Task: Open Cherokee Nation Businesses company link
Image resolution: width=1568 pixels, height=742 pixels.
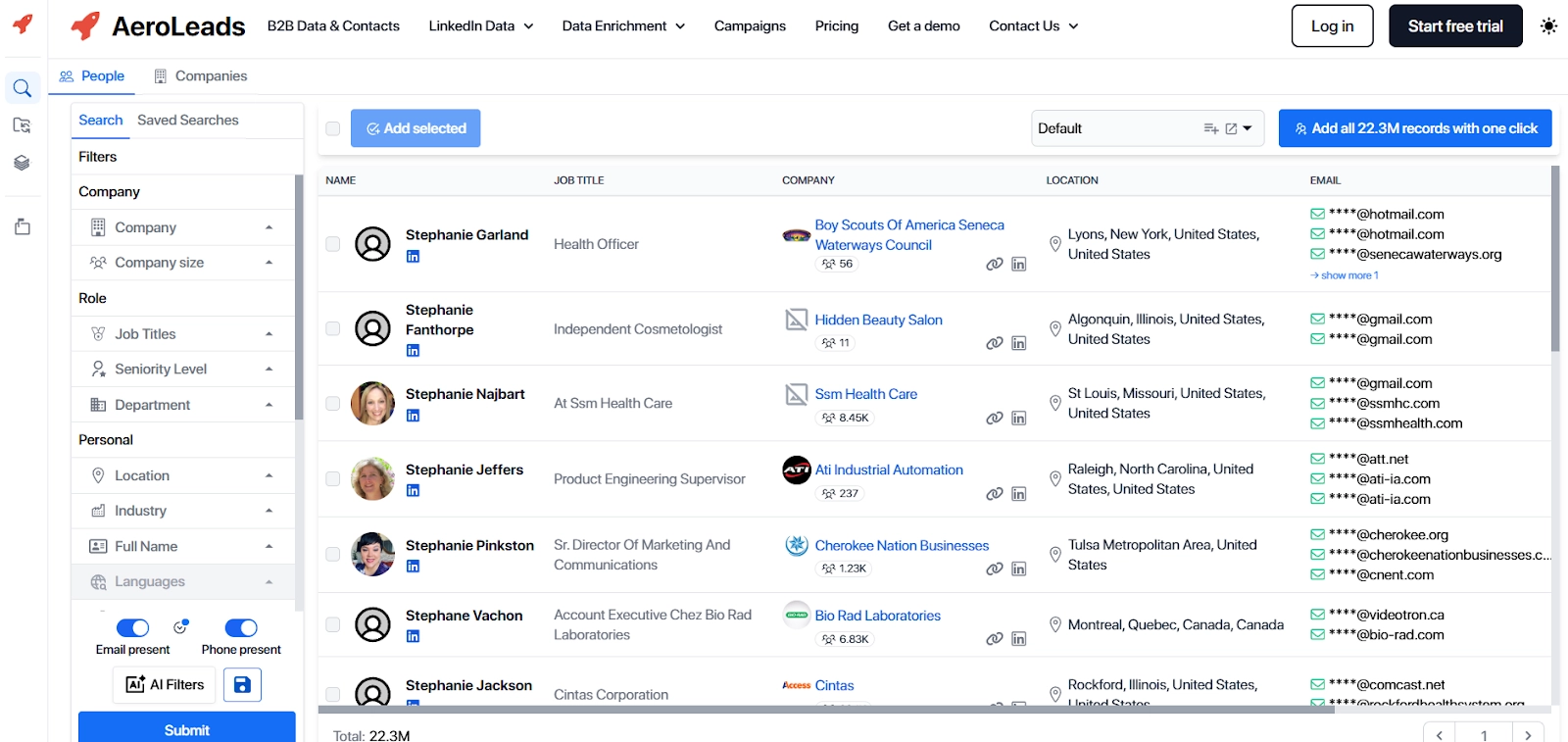Action: (x=902, y=546)
